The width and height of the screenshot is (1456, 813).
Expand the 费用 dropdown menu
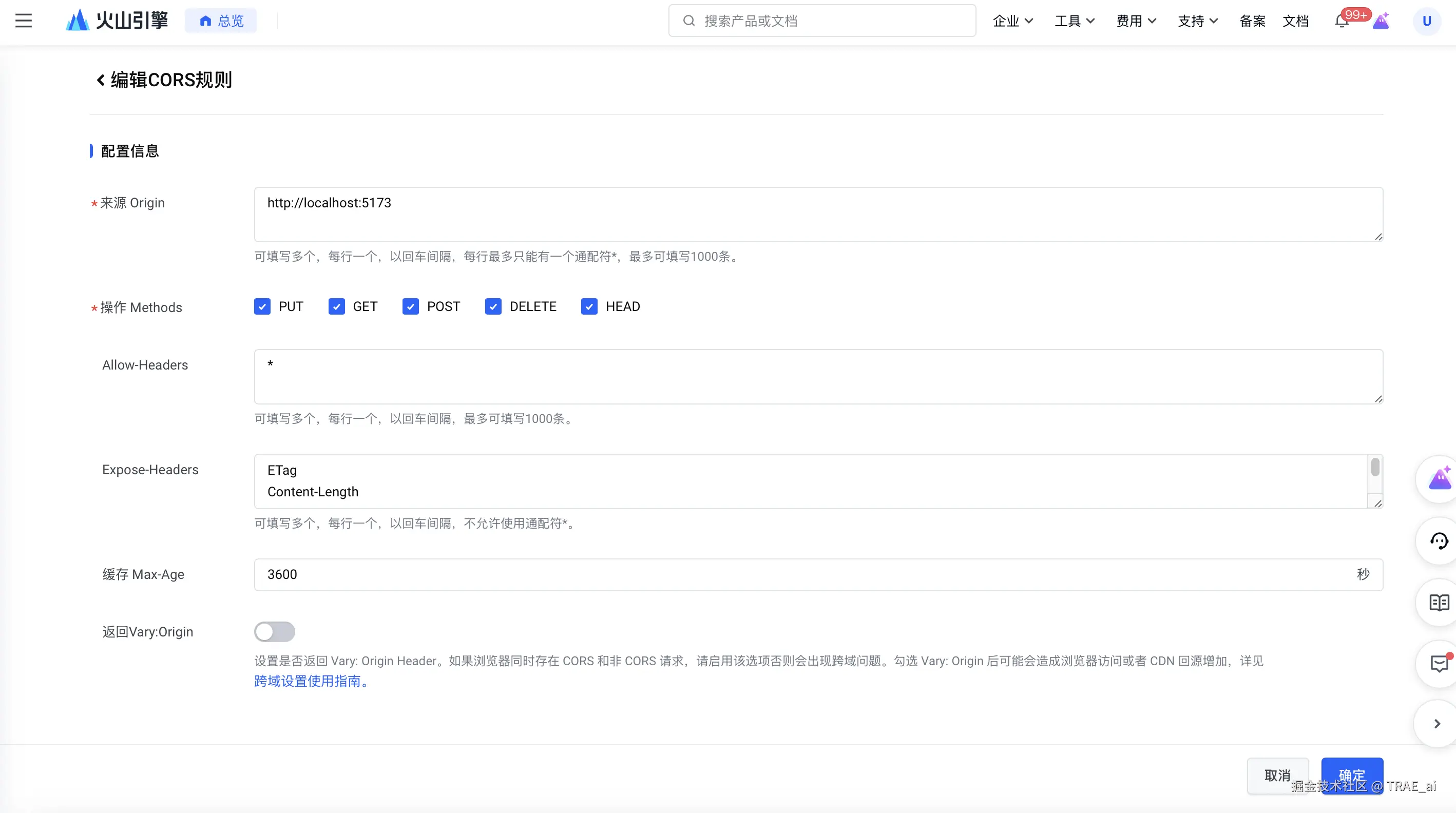pyautogui.click(x=1136, y=22)
